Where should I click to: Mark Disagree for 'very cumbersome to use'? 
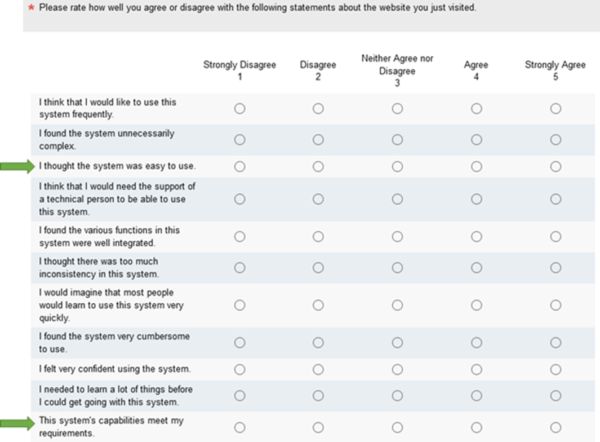pyautogui.click(x=318, y=341)
